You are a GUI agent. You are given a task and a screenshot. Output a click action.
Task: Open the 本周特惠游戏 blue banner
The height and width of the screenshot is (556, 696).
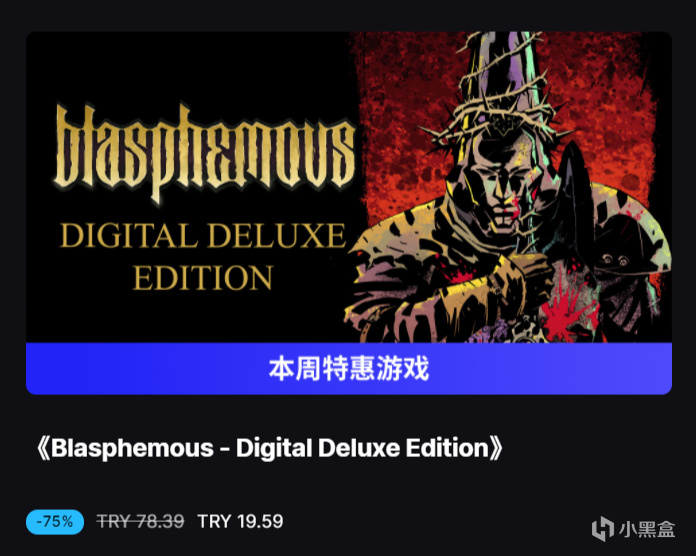pyautogui.click(x=349, y=368)
